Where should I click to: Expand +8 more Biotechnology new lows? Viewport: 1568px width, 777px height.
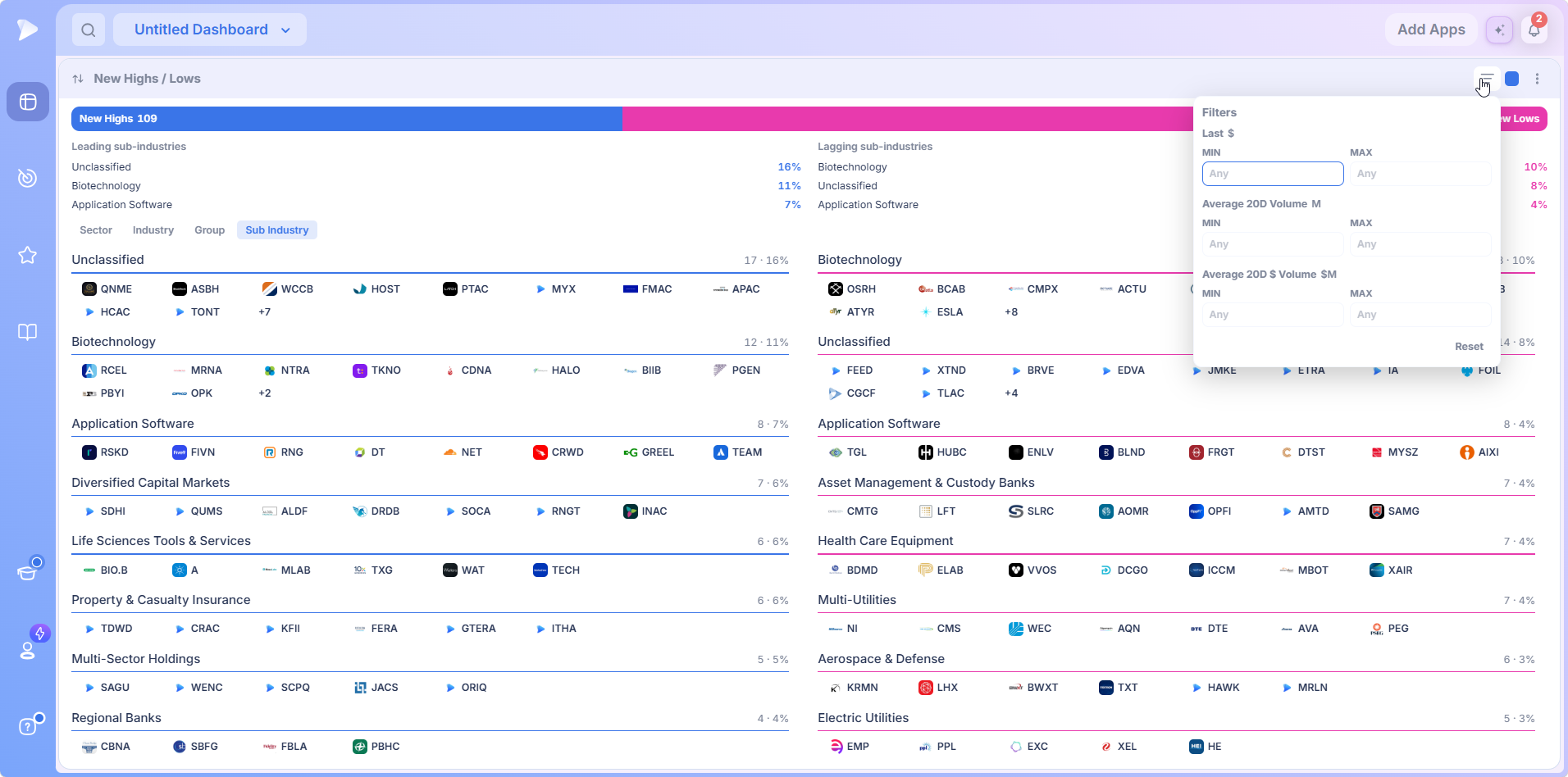[x=1011, y=312]
